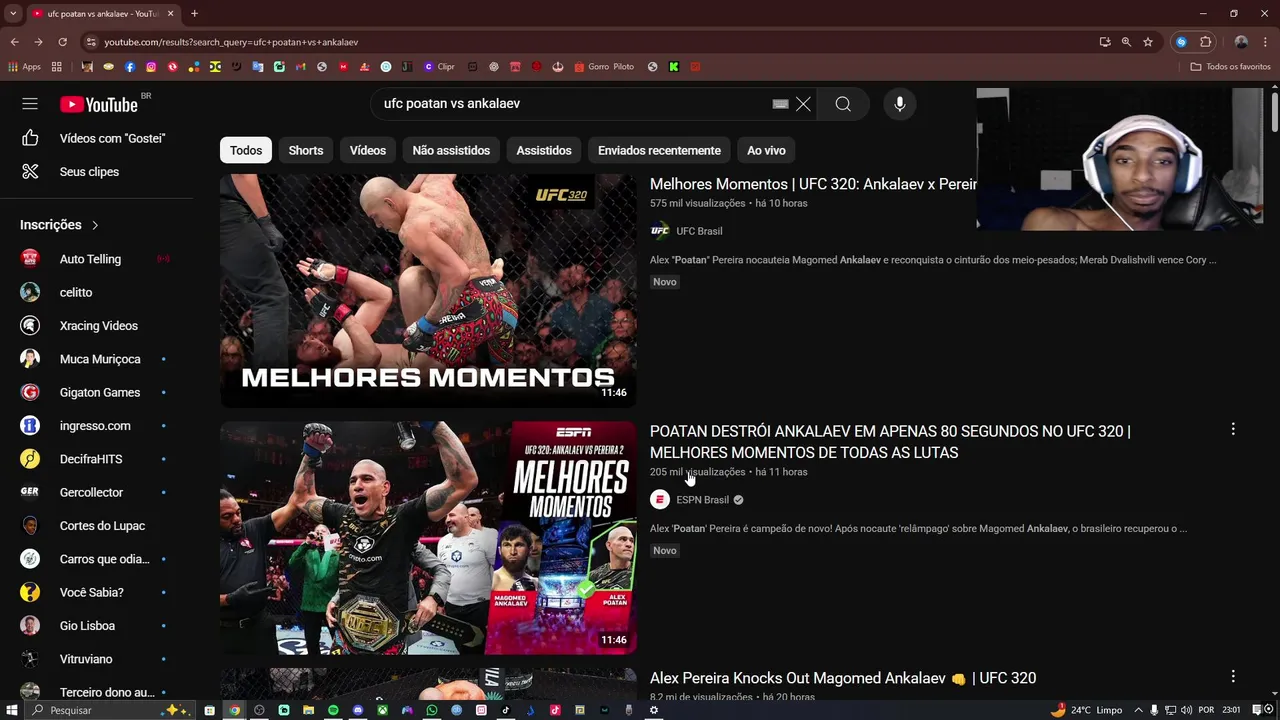1280x720 pixels.
Task: Reload the page with the refresh button
Action: tap(62, 42)
